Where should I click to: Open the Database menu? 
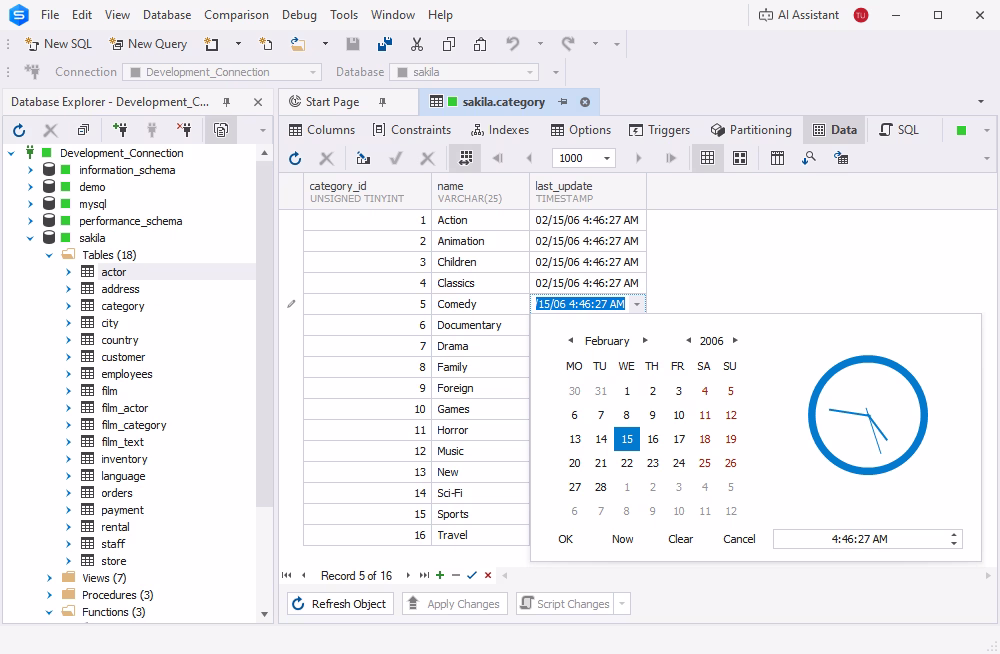click(167, 15)
